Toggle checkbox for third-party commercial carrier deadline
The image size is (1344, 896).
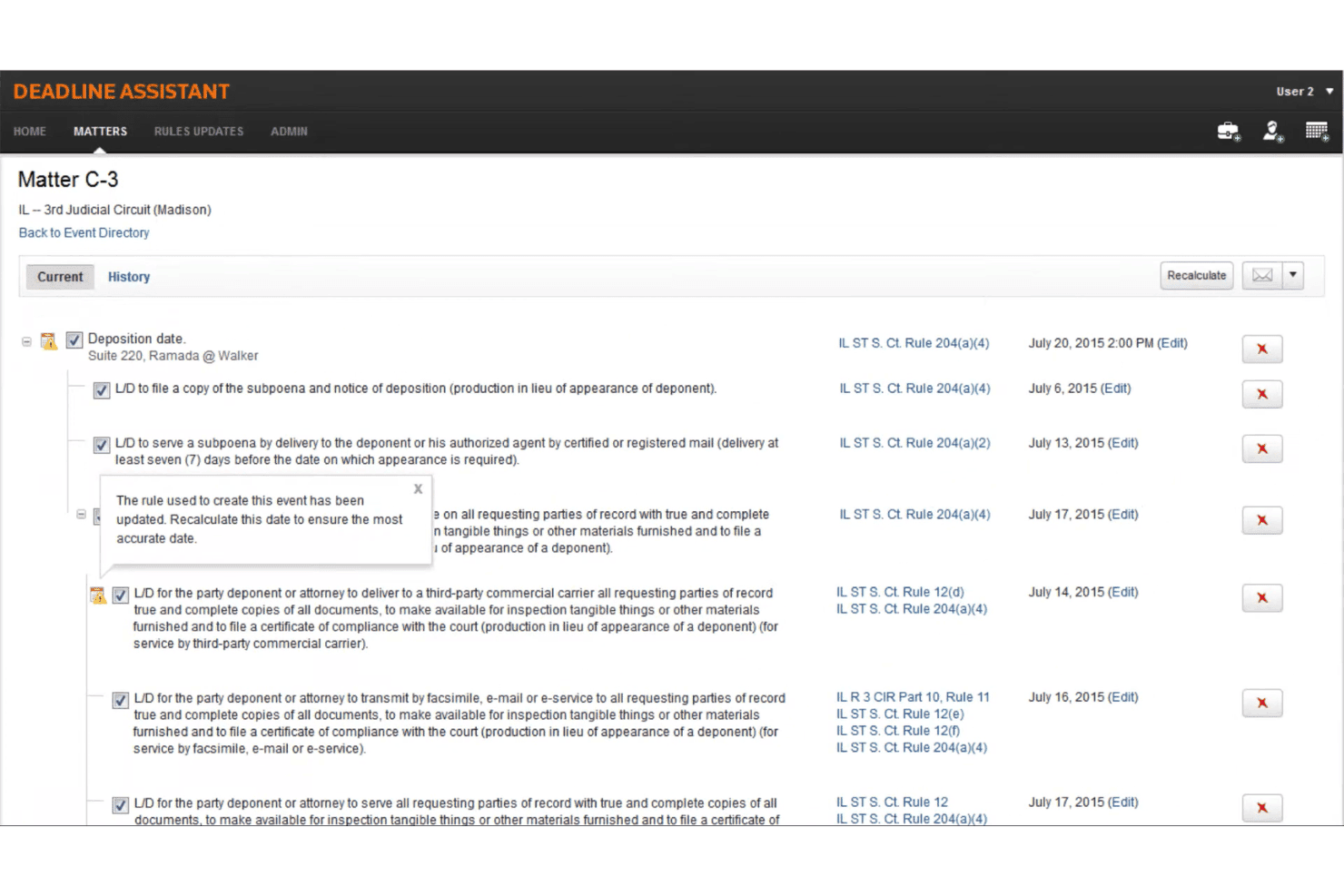pyautogui.click(x=120, y=596)
